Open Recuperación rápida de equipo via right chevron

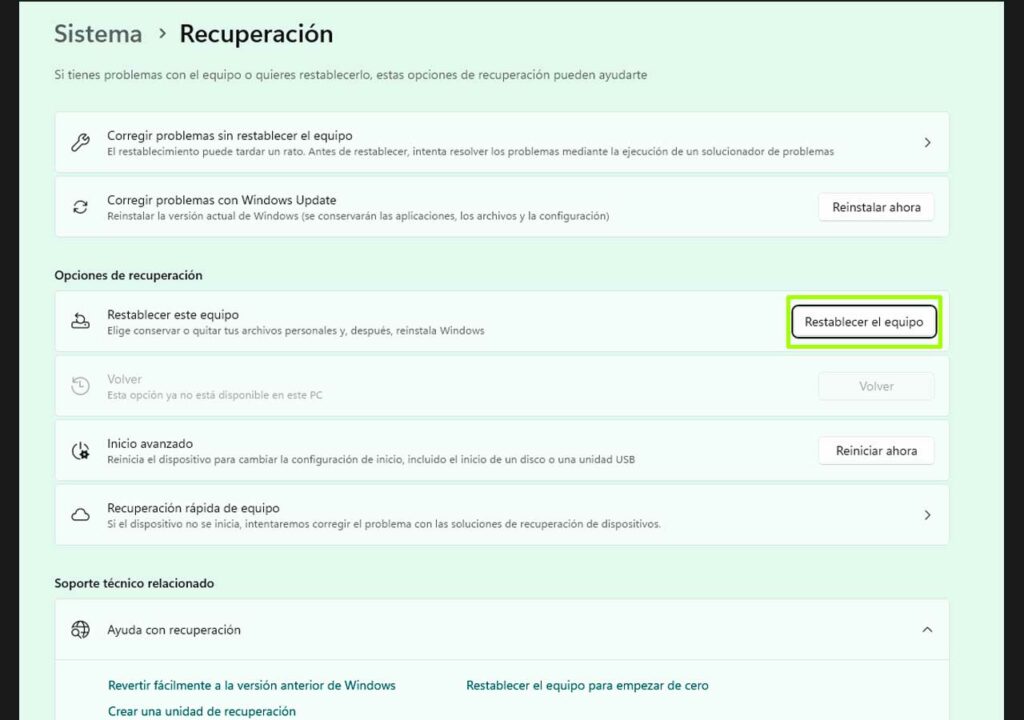coord(927,515)
